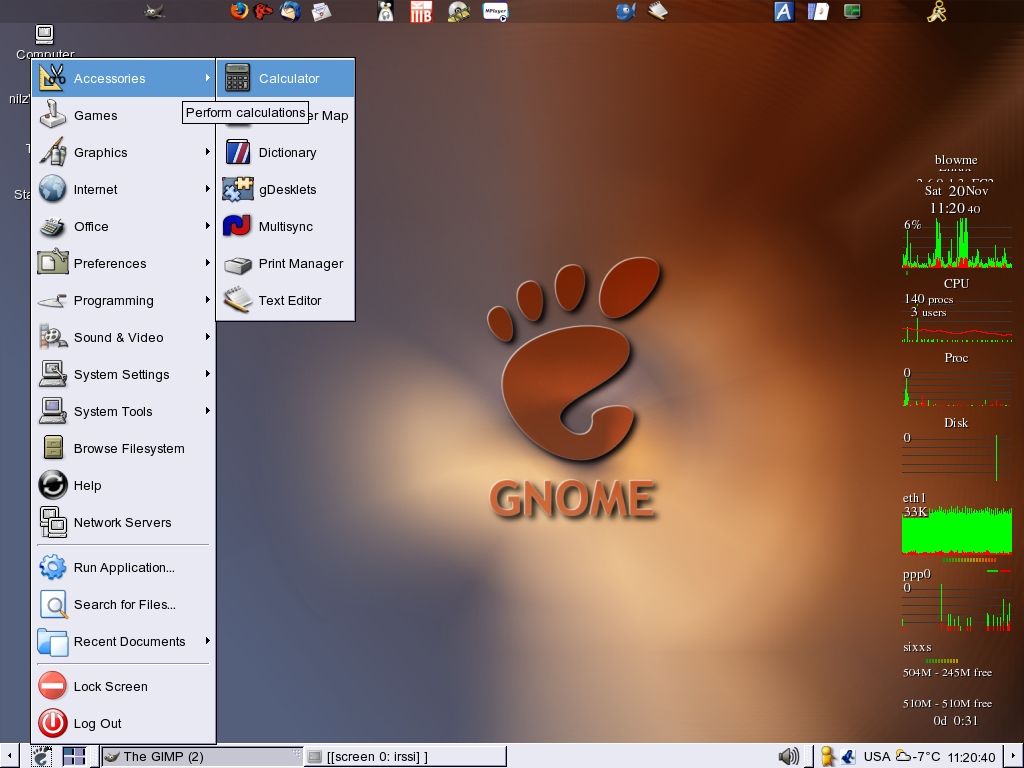
Task: Click the green monitor launcher icon
Action: point(852,11)
